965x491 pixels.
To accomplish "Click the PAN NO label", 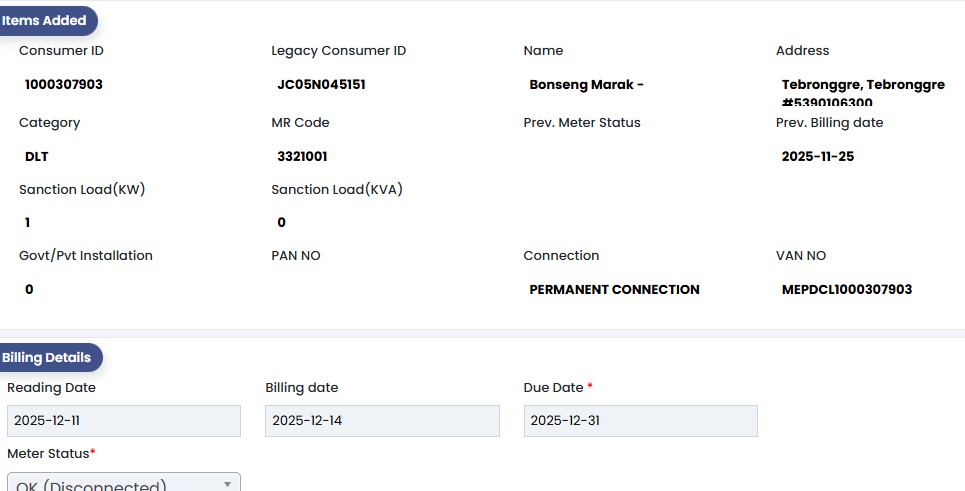I will pyautogui.click(x=296, y=256).
